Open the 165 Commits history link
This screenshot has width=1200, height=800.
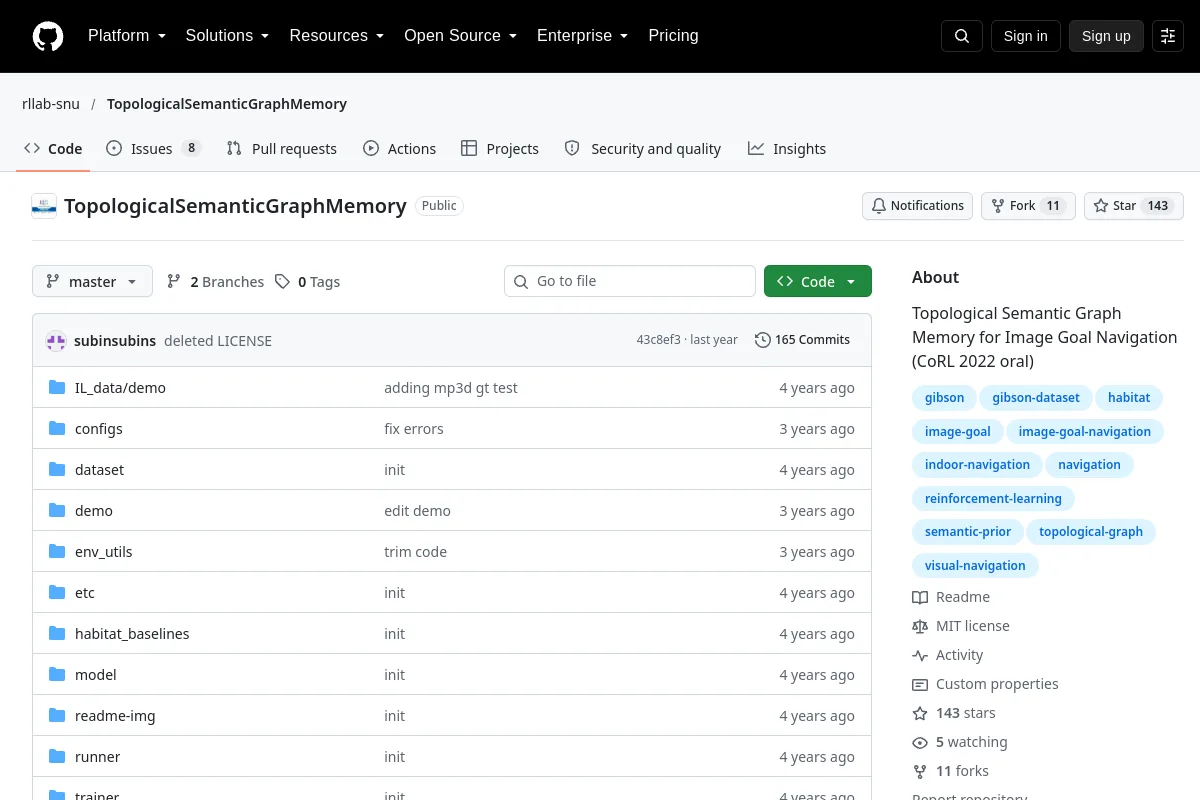pyautogui.click(x=802, y=340)
